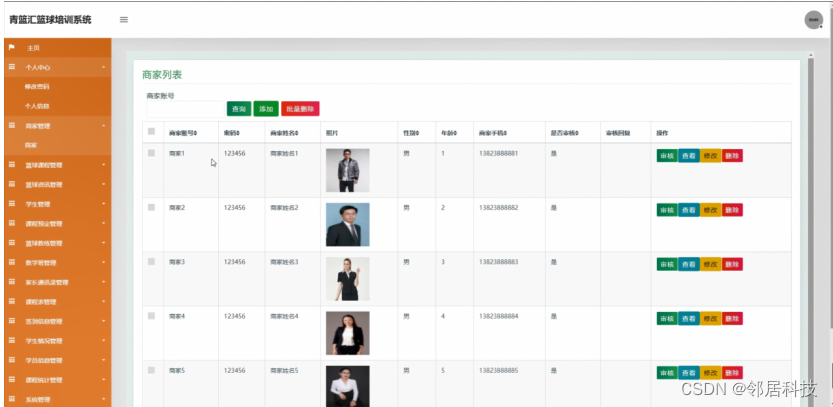
Task: Open 个人信息 under 个人中心
Action: 37,106
